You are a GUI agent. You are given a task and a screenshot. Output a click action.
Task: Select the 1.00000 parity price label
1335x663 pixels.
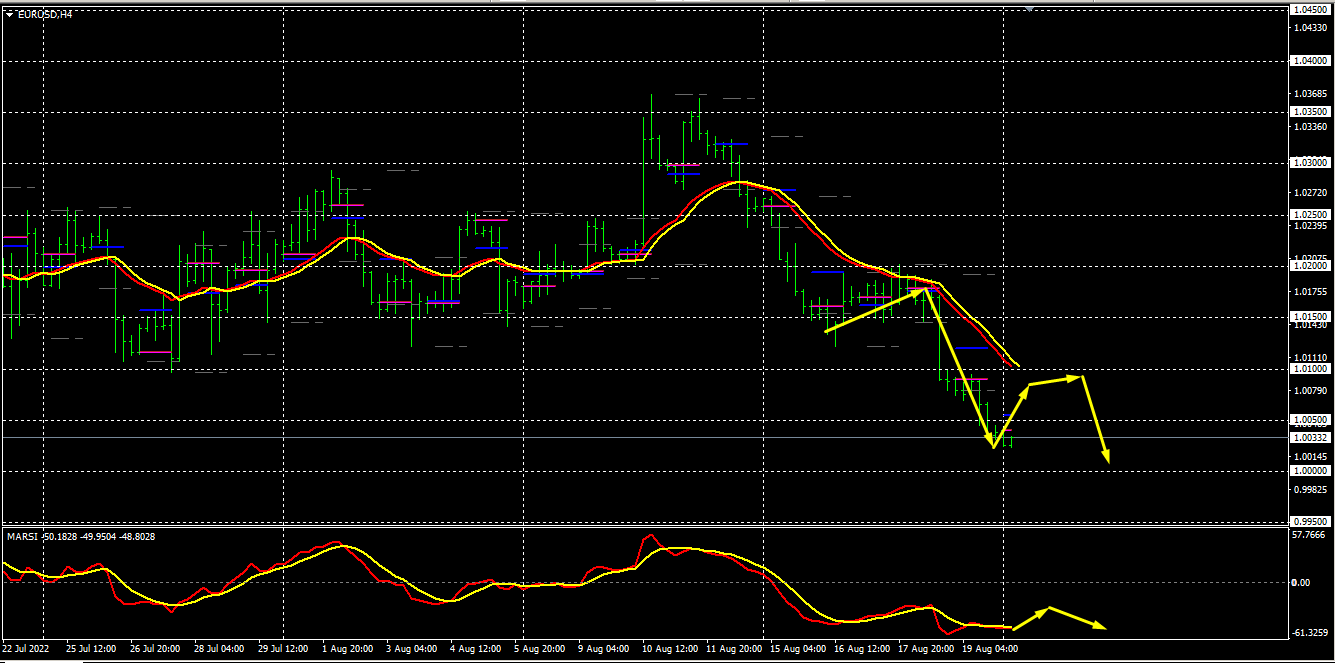point(1309,470)
